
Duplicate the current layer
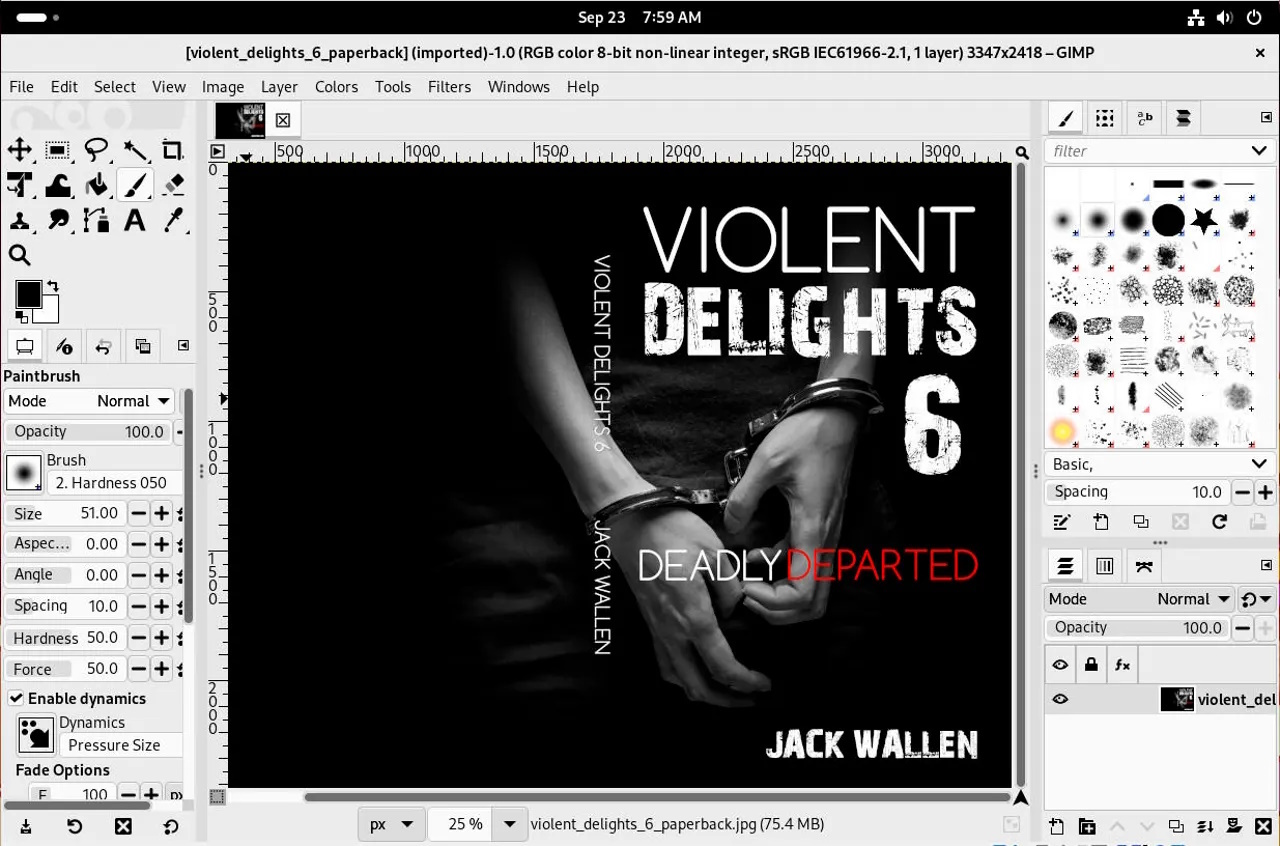pos(1176,826)
